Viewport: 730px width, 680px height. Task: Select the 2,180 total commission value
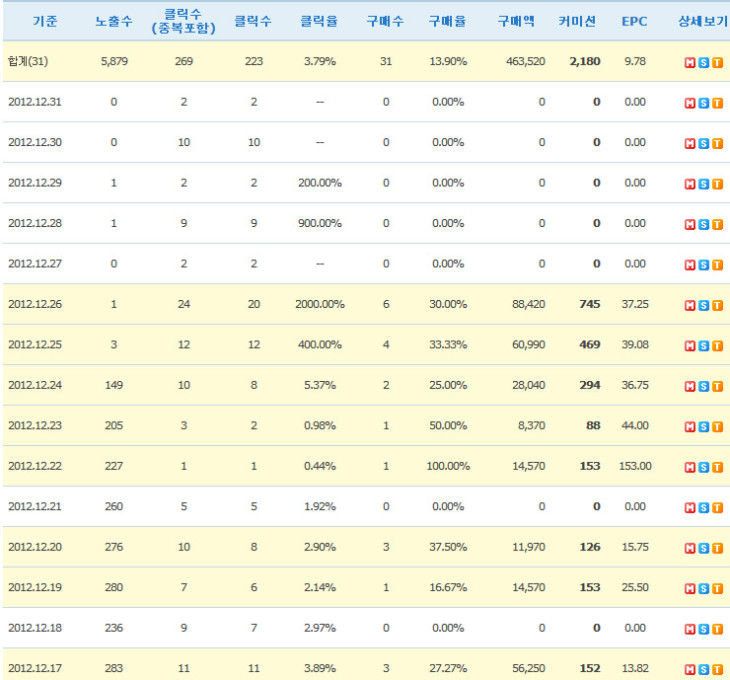(584, 62)
